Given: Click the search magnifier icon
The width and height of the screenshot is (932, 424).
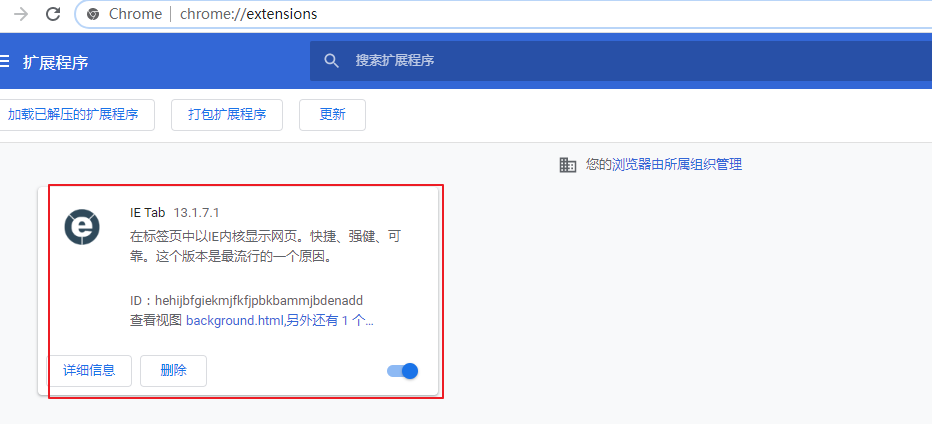Looking at the screenshot, I should [x=331, y=61].
